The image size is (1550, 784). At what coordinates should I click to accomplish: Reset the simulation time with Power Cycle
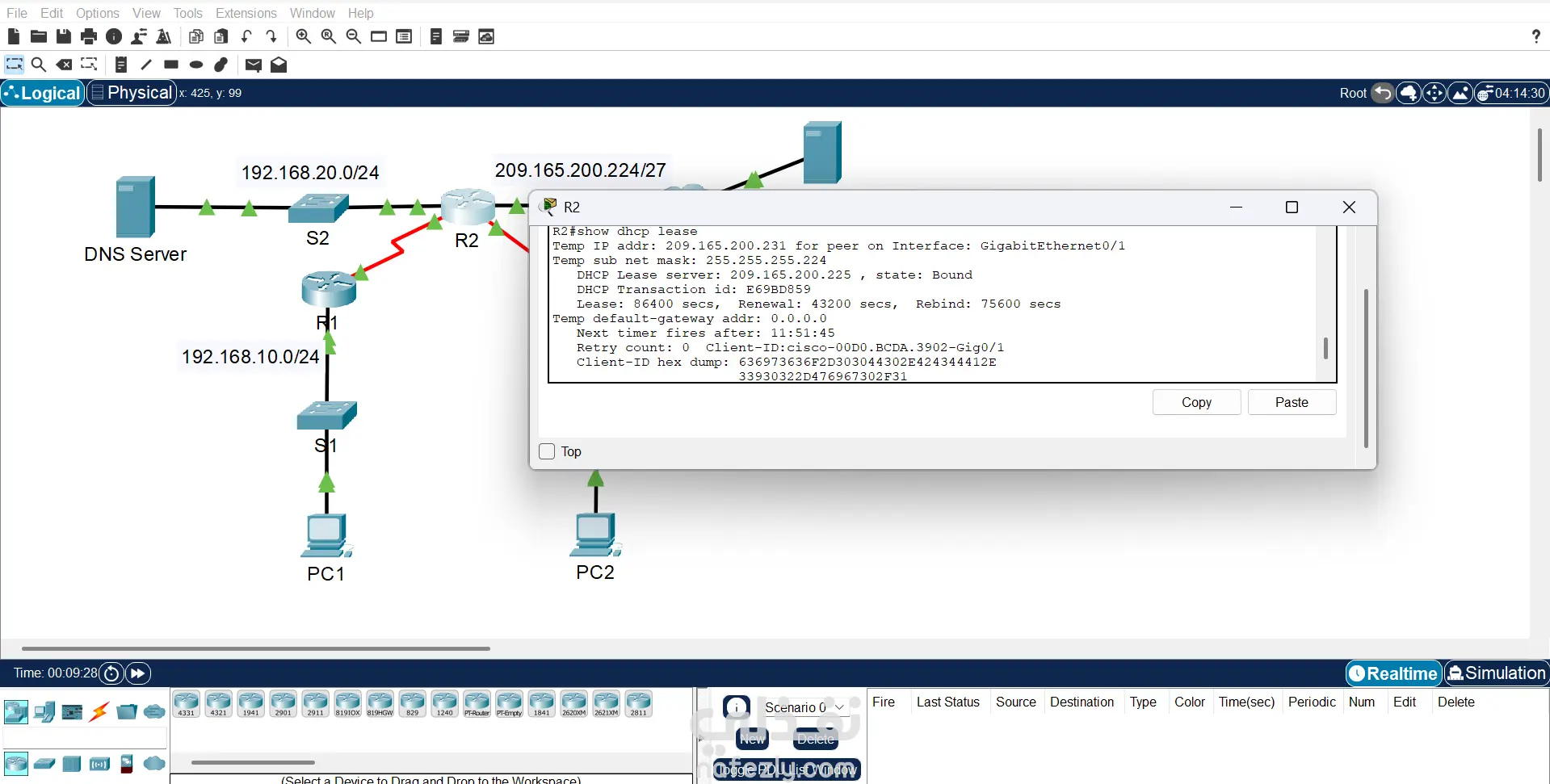click(112, 673)
